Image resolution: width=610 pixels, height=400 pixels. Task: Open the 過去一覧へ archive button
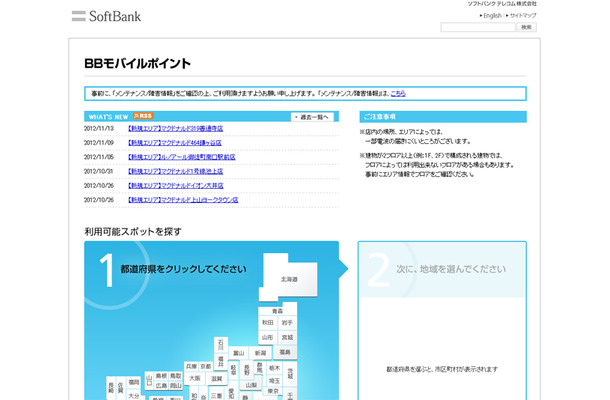click(312, 117)
